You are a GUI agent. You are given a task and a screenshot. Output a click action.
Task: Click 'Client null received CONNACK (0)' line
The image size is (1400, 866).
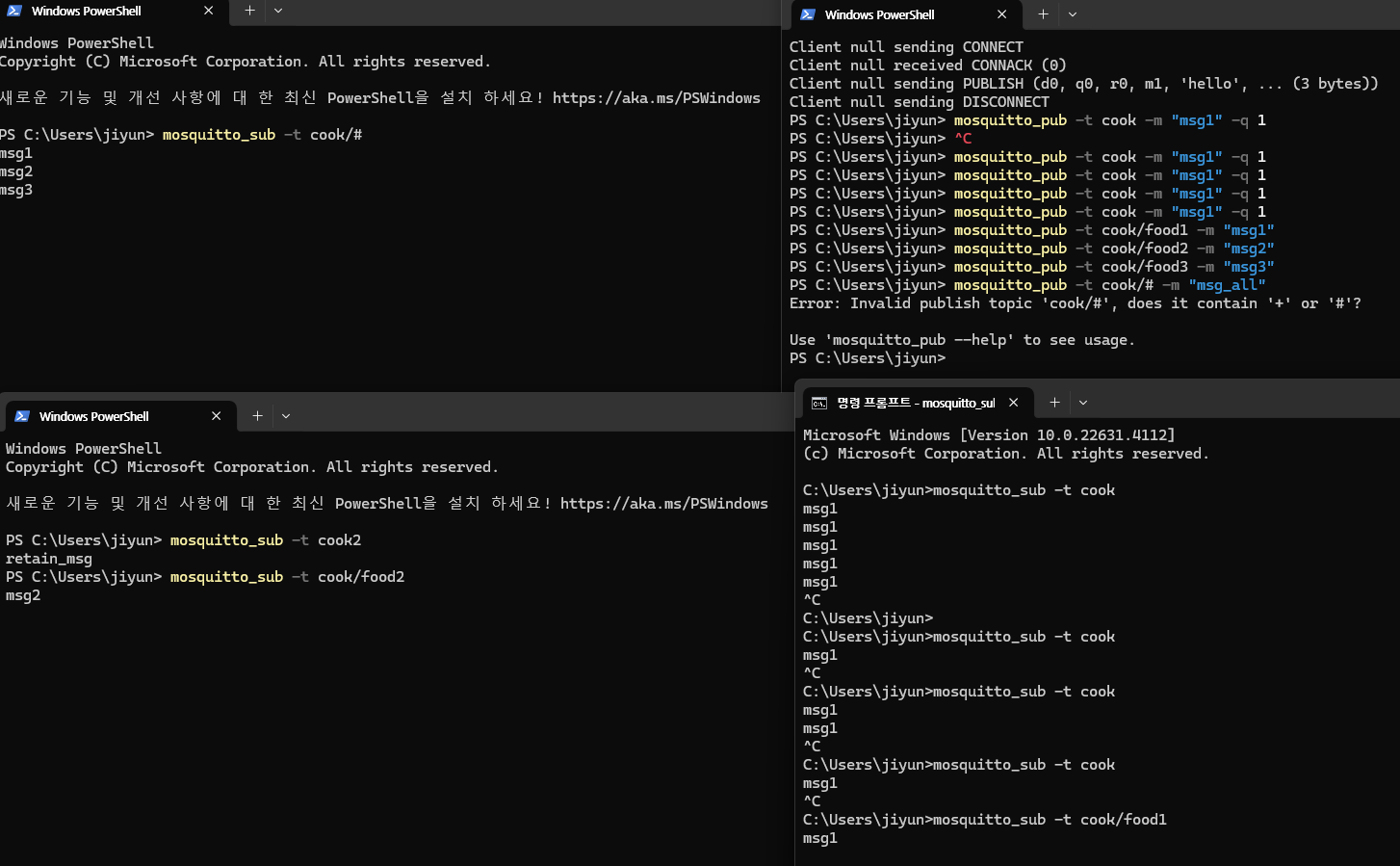point(928,66)
